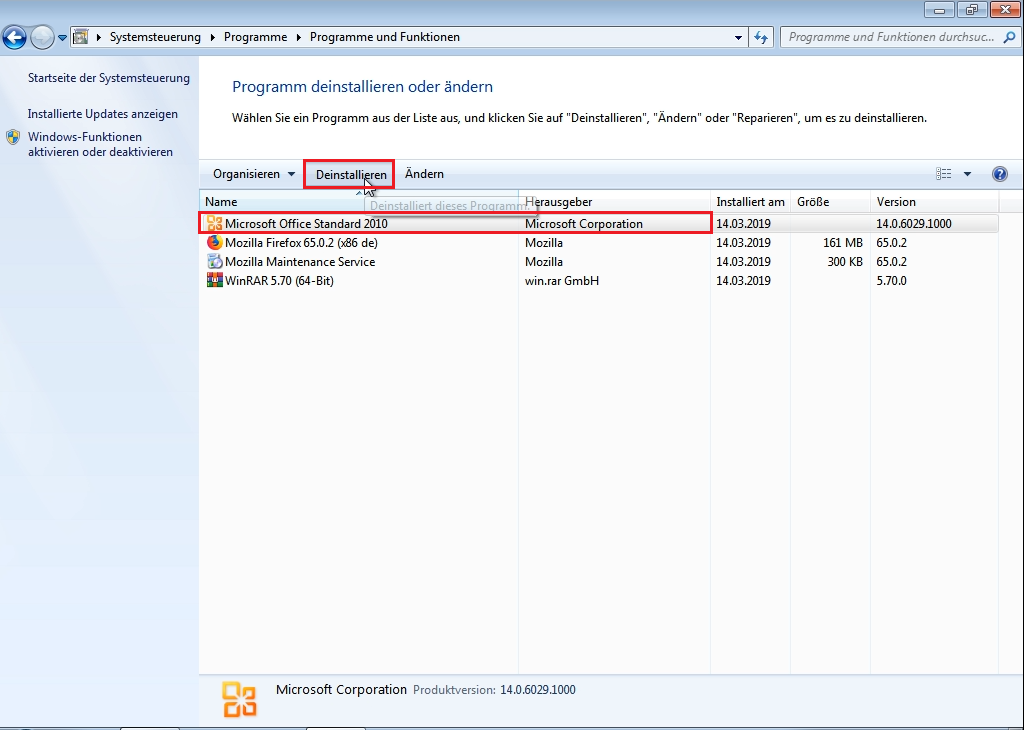Click the shield icon beside Windows-Funktionen
Image resolution: width=1024 pixels, height=730 pixels.
click(13, 137)
